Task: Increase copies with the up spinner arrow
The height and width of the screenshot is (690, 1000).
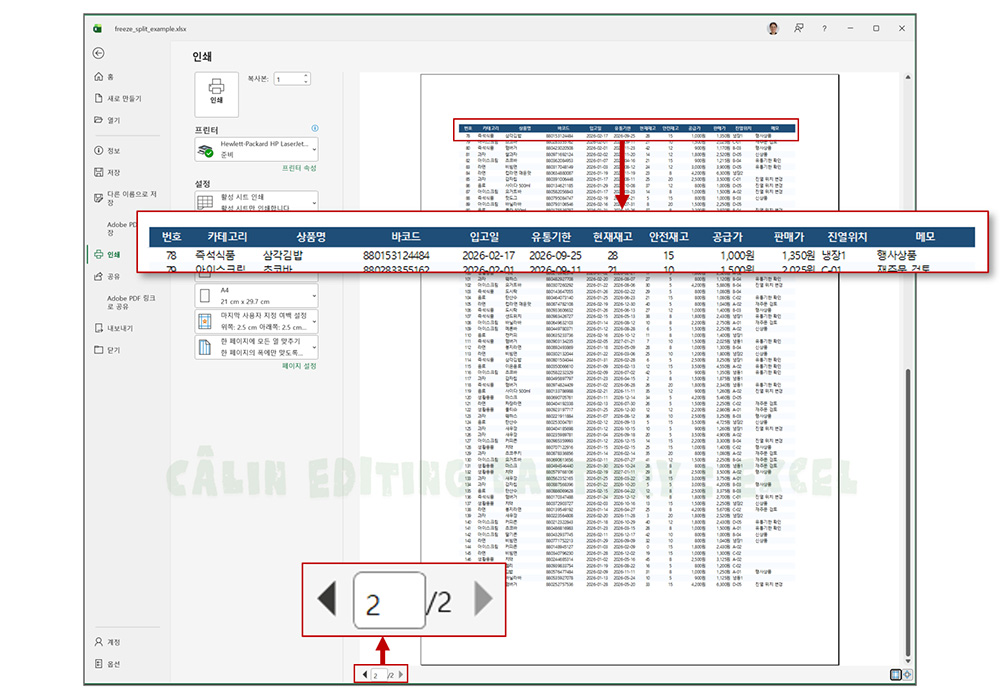Action: tap(306, 76)
